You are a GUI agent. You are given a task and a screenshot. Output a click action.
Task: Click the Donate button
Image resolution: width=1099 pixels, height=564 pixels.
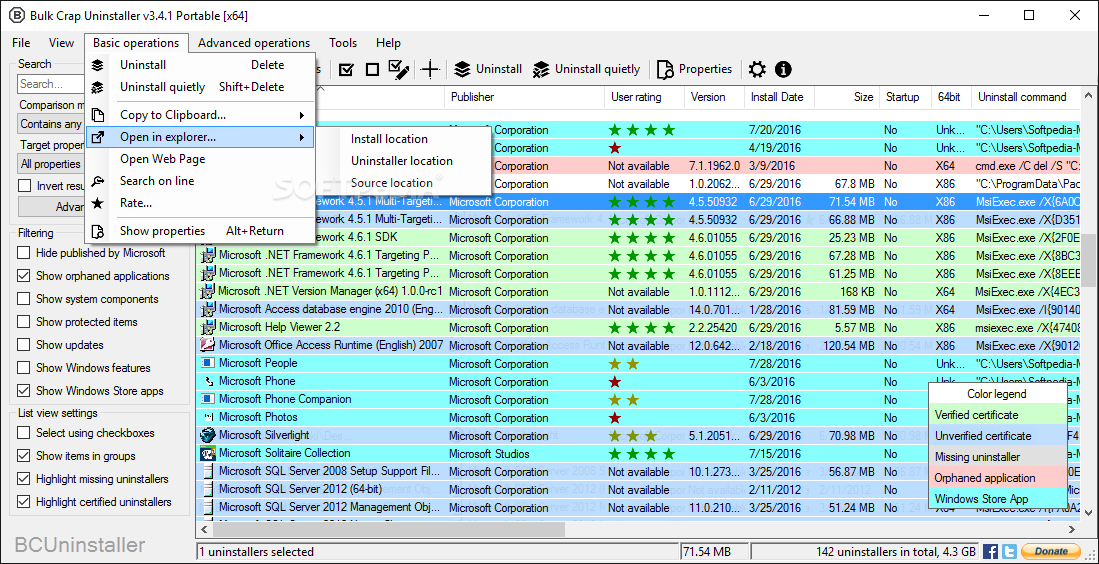pyautogui.click(x=1051, y=551)
